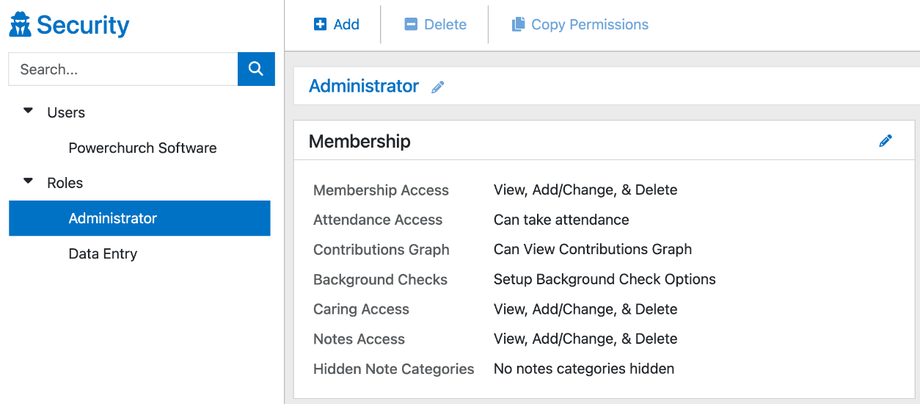Click 'Can View Contributions Graph' value

click(x=593, y=249)
